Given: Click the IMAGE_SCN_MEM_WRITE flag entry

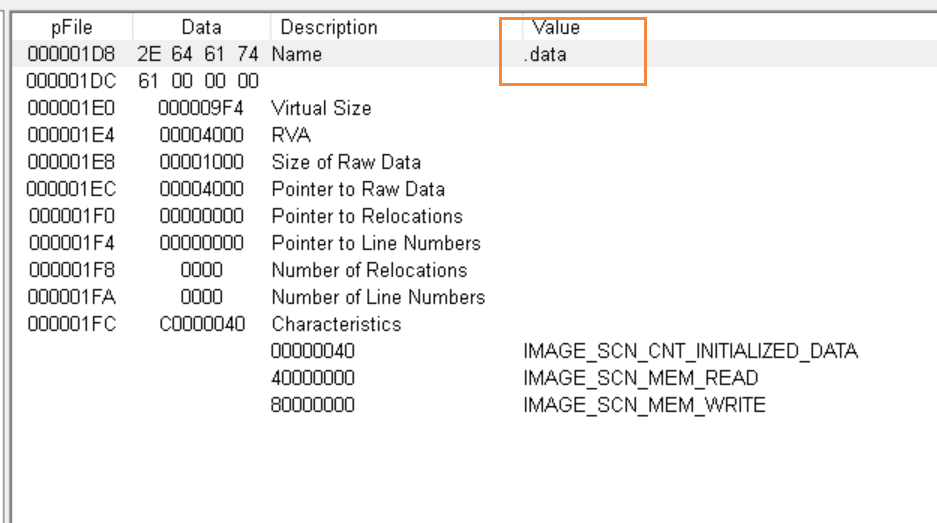Looking at the screenshot, I should tap(644, 405).
